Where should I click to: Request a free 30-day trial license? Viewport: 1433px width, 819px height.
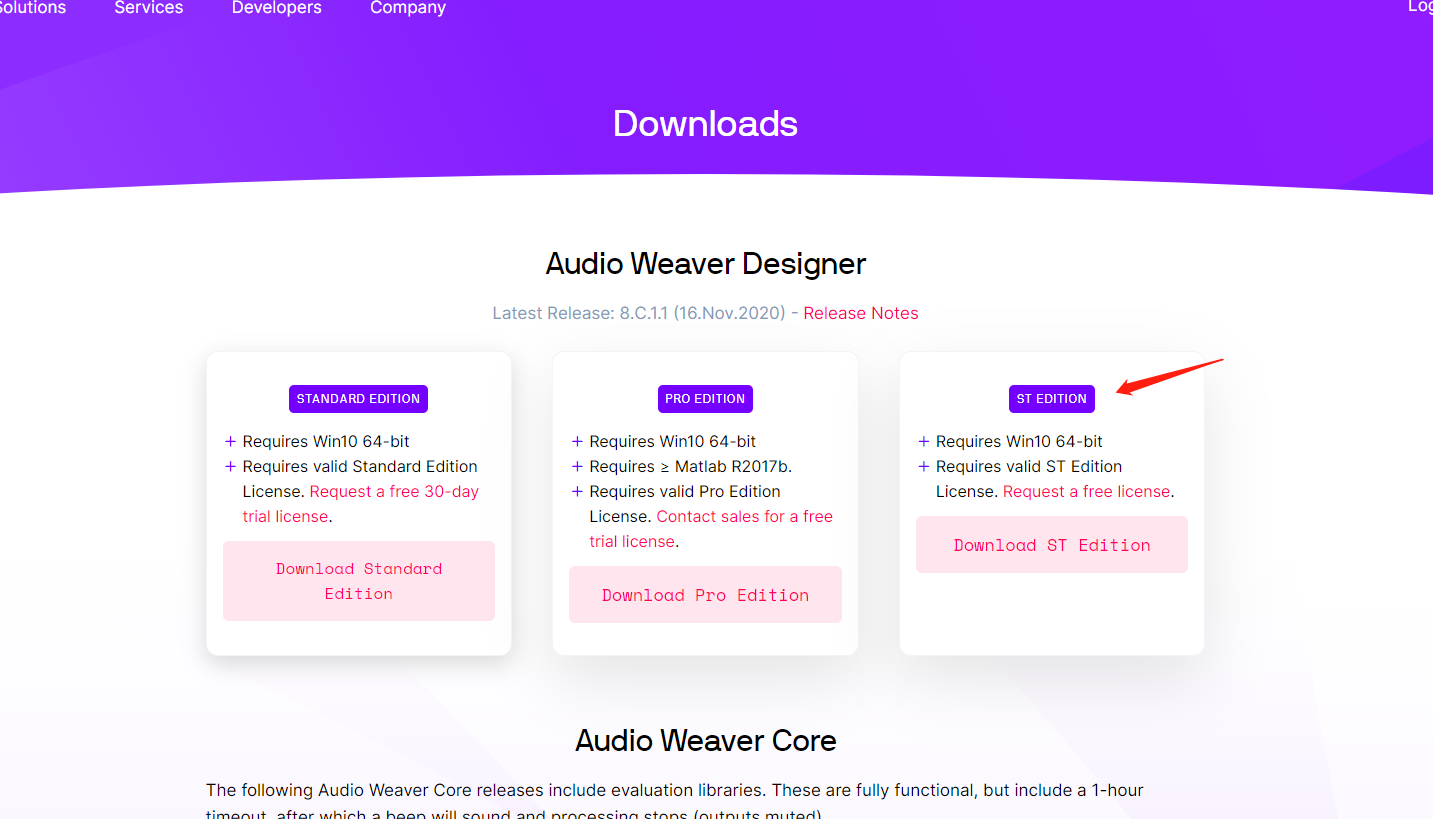pyautogui.click(x=361, y=504)
